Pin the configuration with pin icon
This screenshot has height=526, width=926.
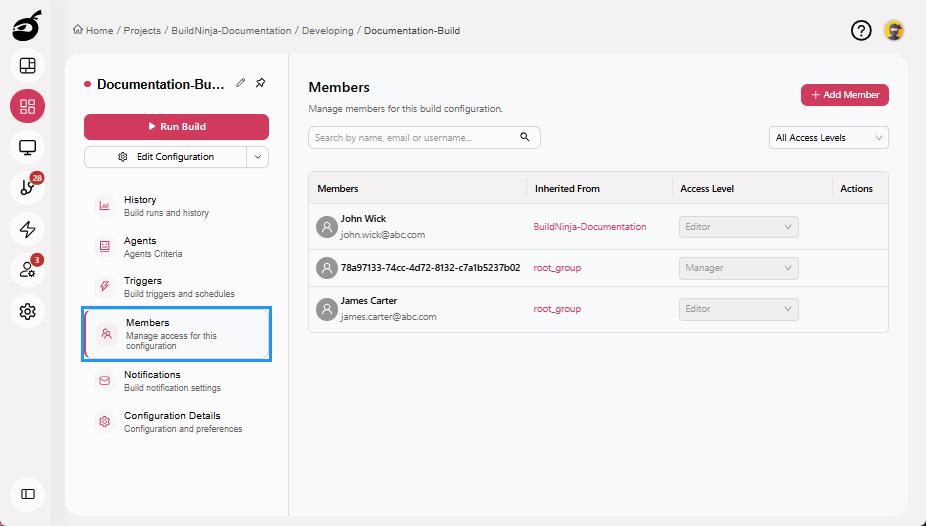pos(260,83)
